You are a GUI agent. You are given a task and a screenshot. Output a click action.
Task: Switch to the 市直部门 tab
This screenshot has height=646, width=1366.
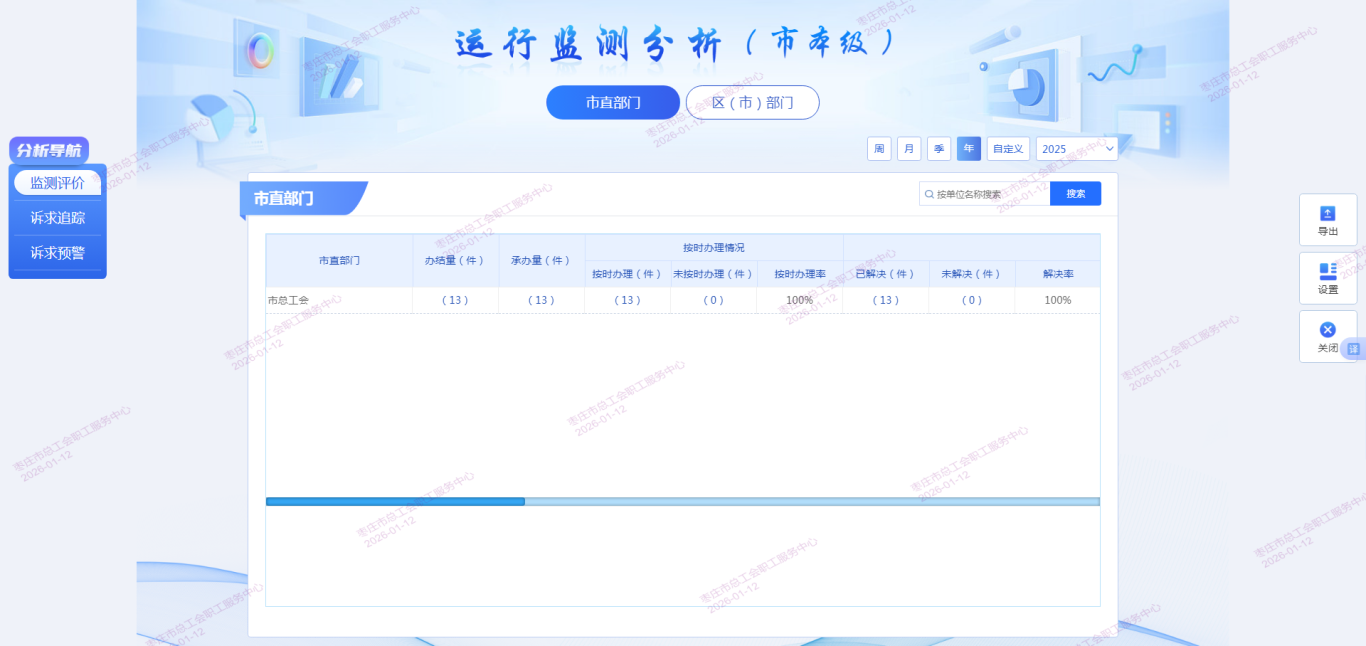pos(613,103)
